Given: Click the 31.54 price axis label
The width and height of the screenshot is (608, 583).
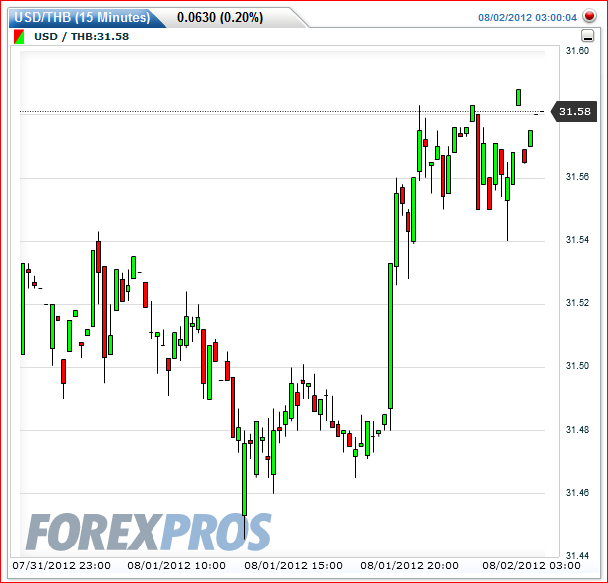Looking at the screenshot, I should pyautogui.click(x=577, y=240).
